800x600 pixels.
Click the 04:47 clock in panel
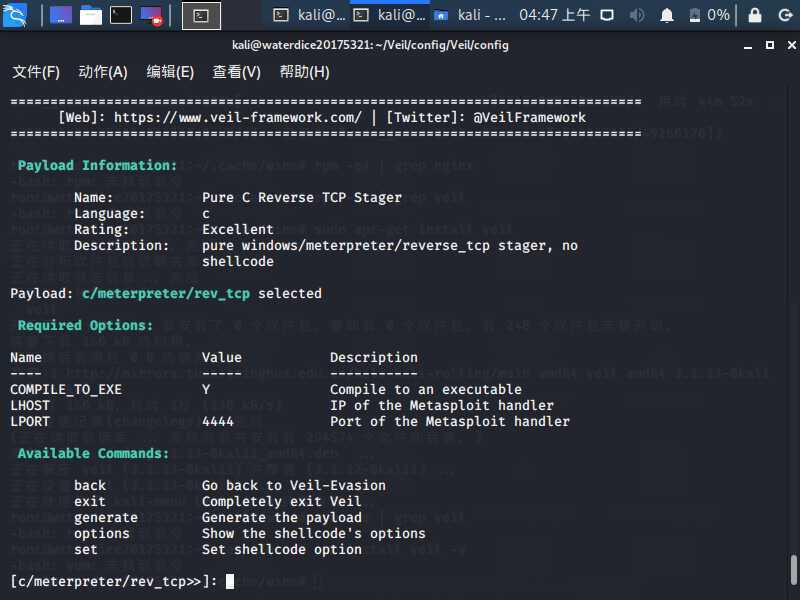click(555, 15)
